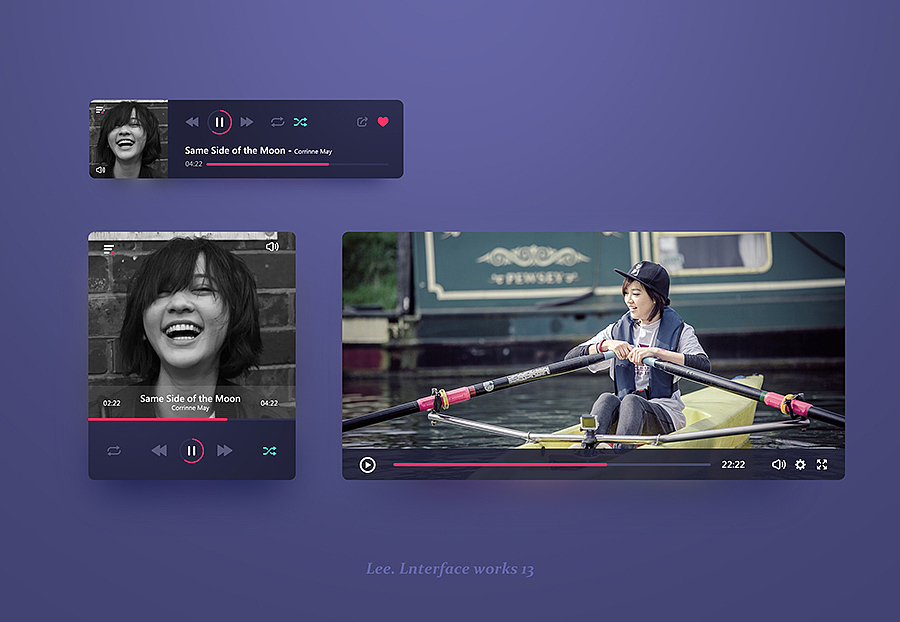Click song title in compact player
900x622 pixels.
click(x=235, y=150)
